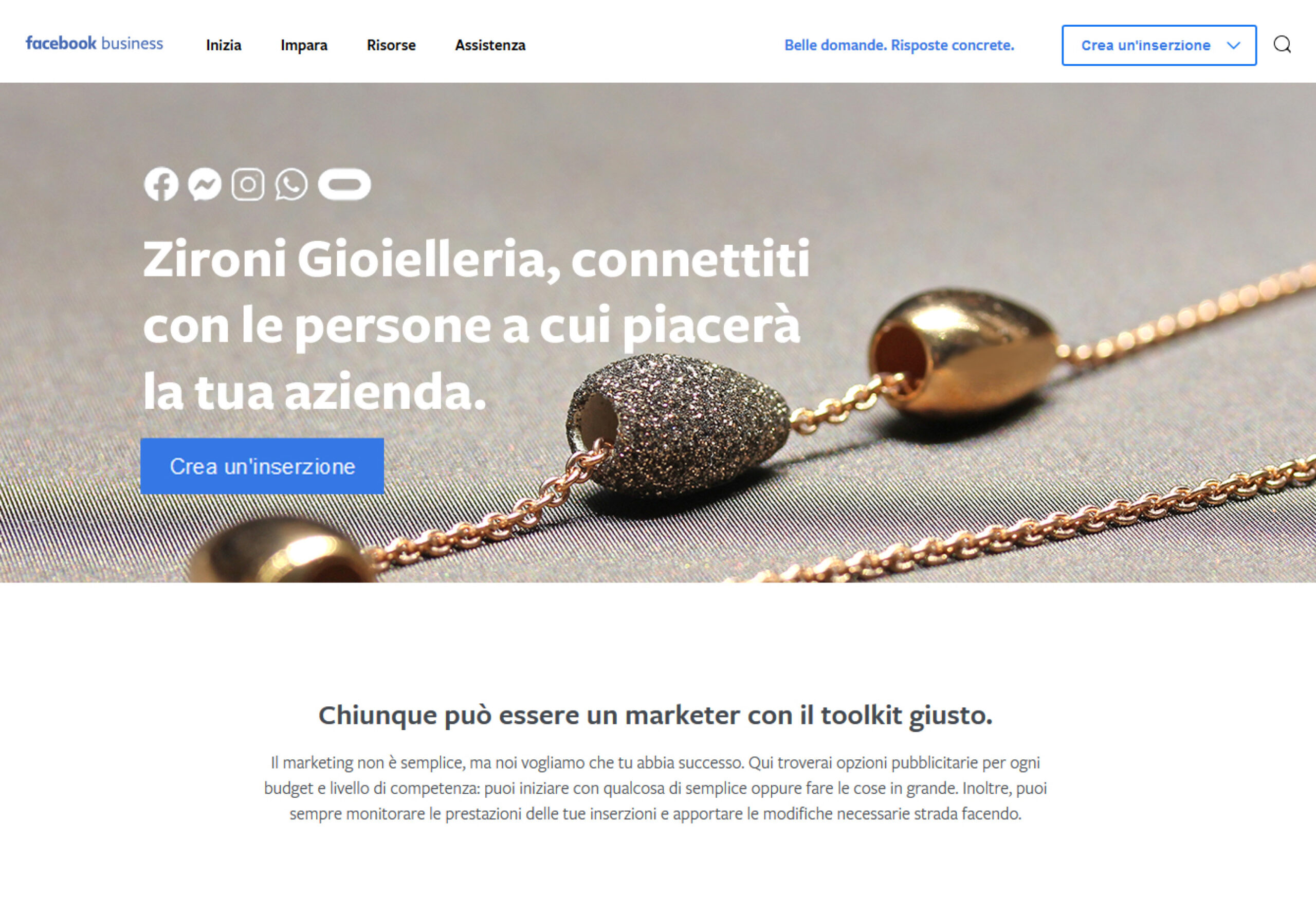Click the Chiunque può essere un marketer heading
The image size is (1316, 912).
pyautogui.click(x=655, y=716)
